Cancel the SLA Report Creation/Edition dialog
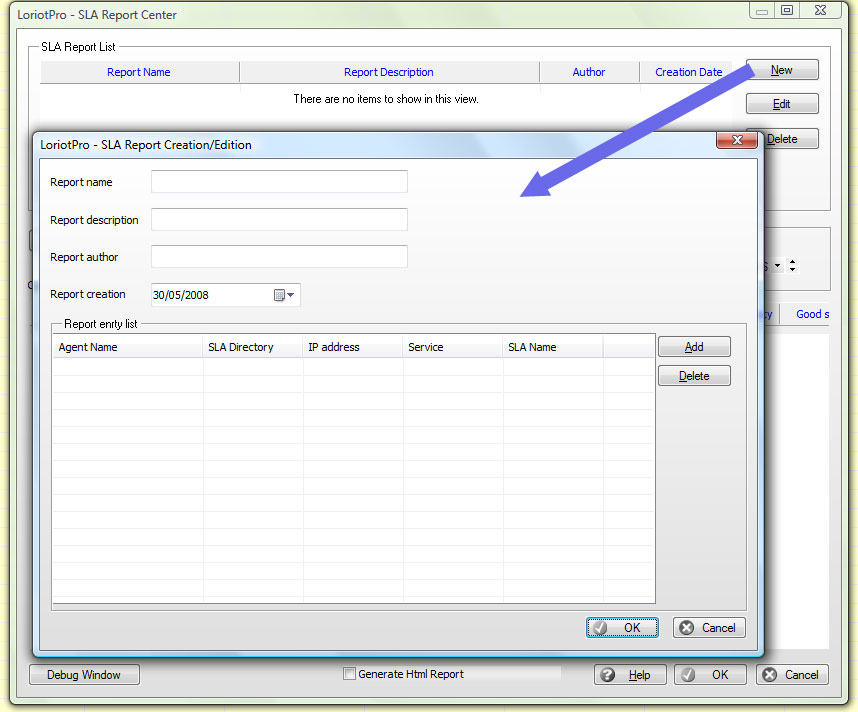This screenshot has width=858, height=712. (x=709, y=628)
